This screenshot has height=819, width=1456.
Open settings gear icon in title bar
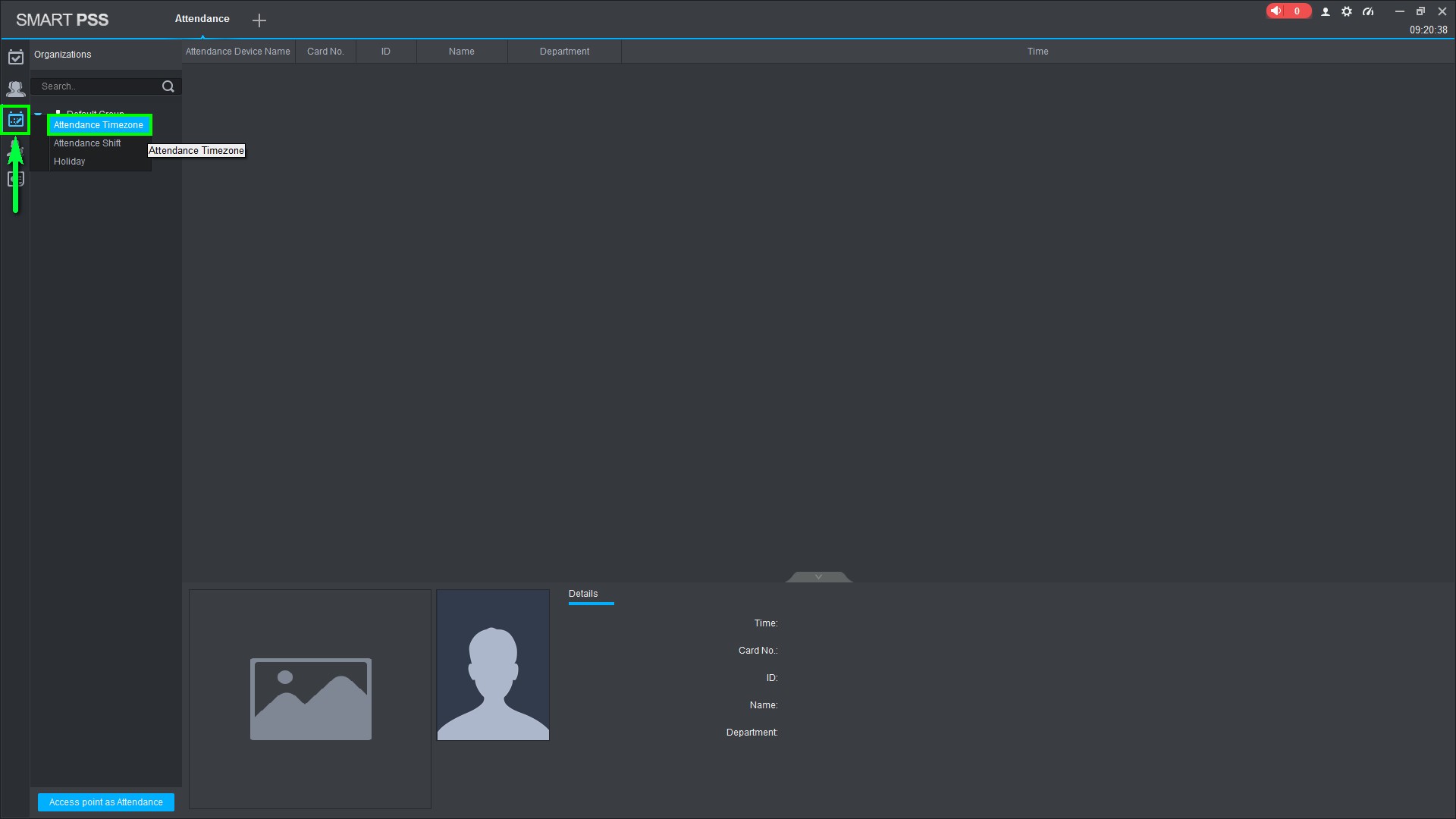coord(1347,11)
